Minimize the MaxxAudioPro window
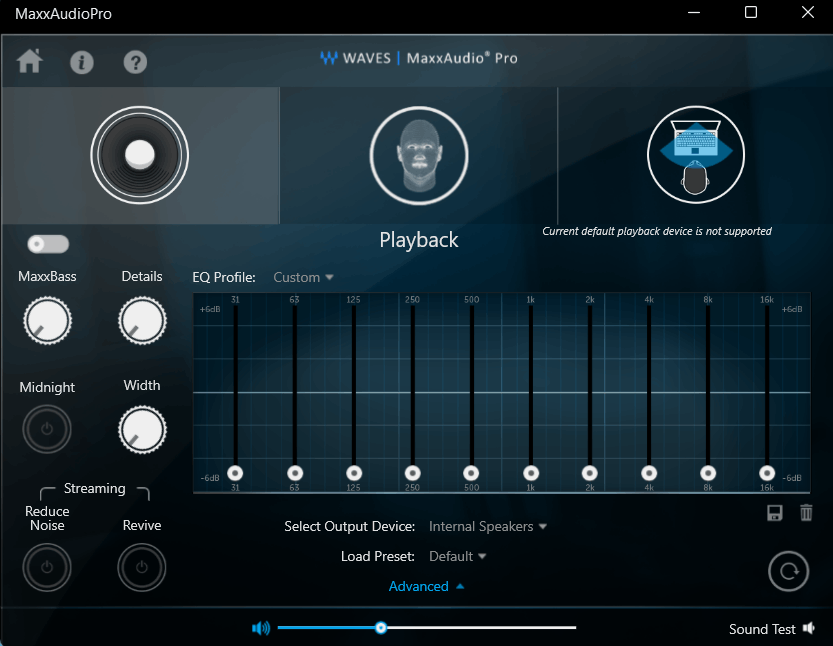This screenshot has width=833, height=646. (694, 12)
